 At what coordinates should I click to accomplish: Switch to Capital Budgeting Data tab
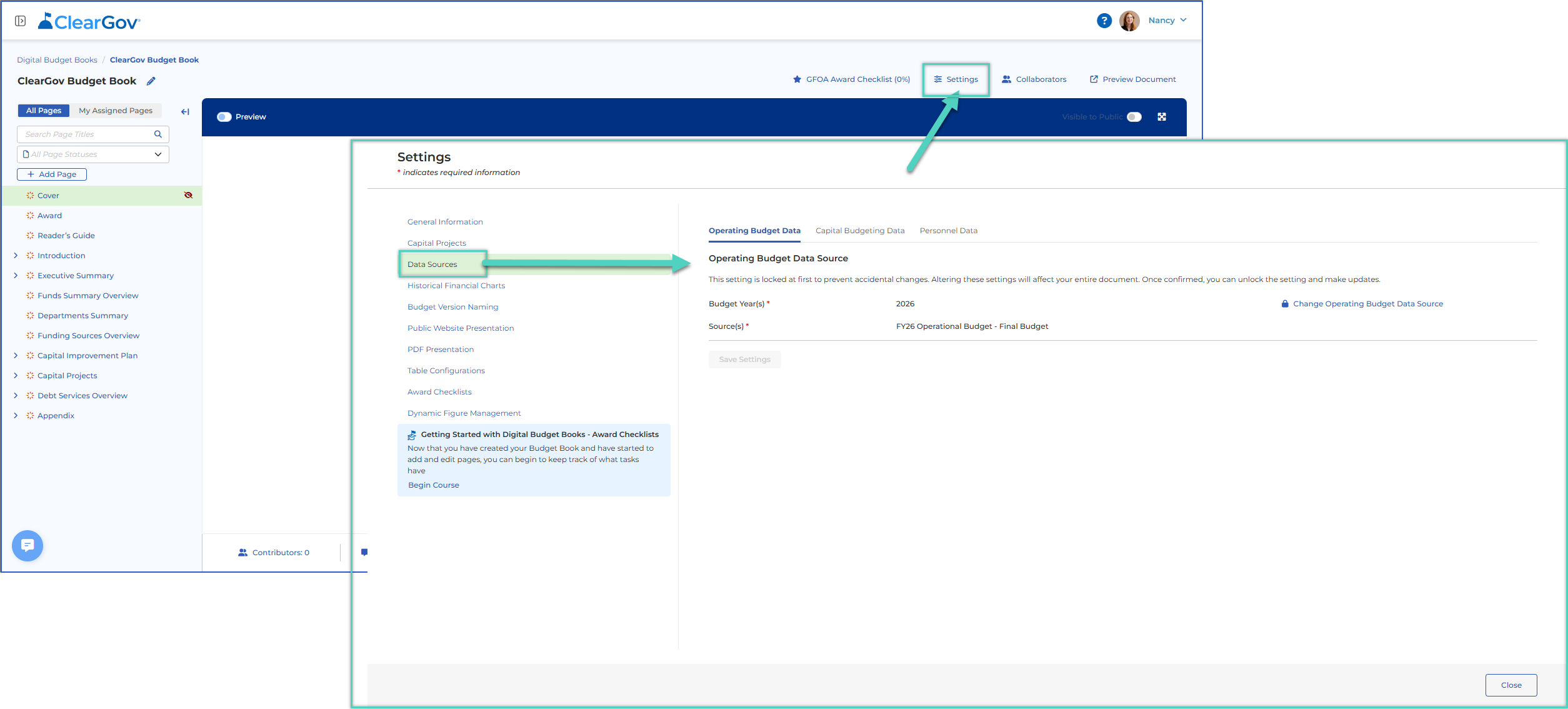point(860,231)
